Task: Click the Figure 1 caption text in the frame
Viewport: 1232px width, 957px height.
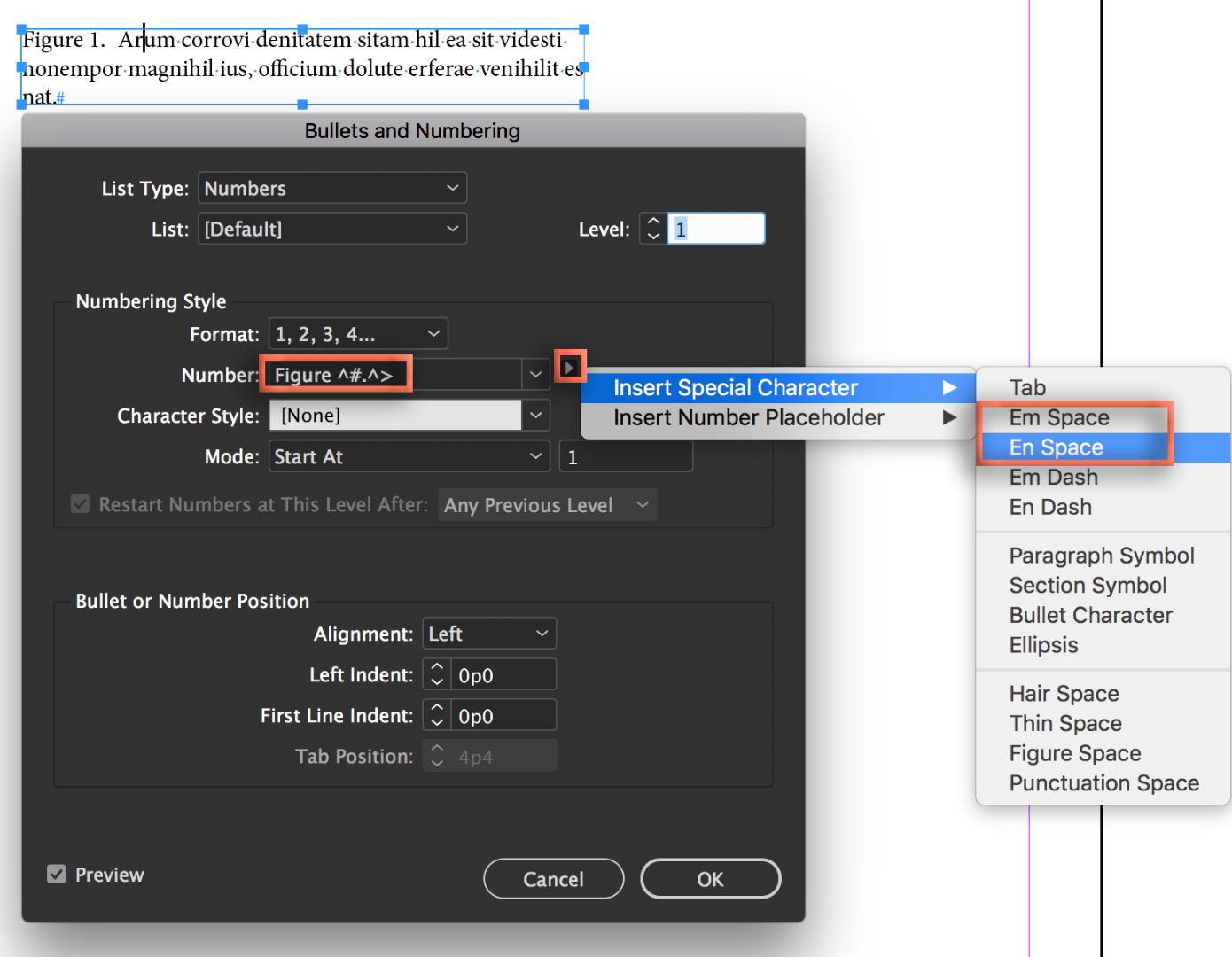Action: click(x=302, y=67)
